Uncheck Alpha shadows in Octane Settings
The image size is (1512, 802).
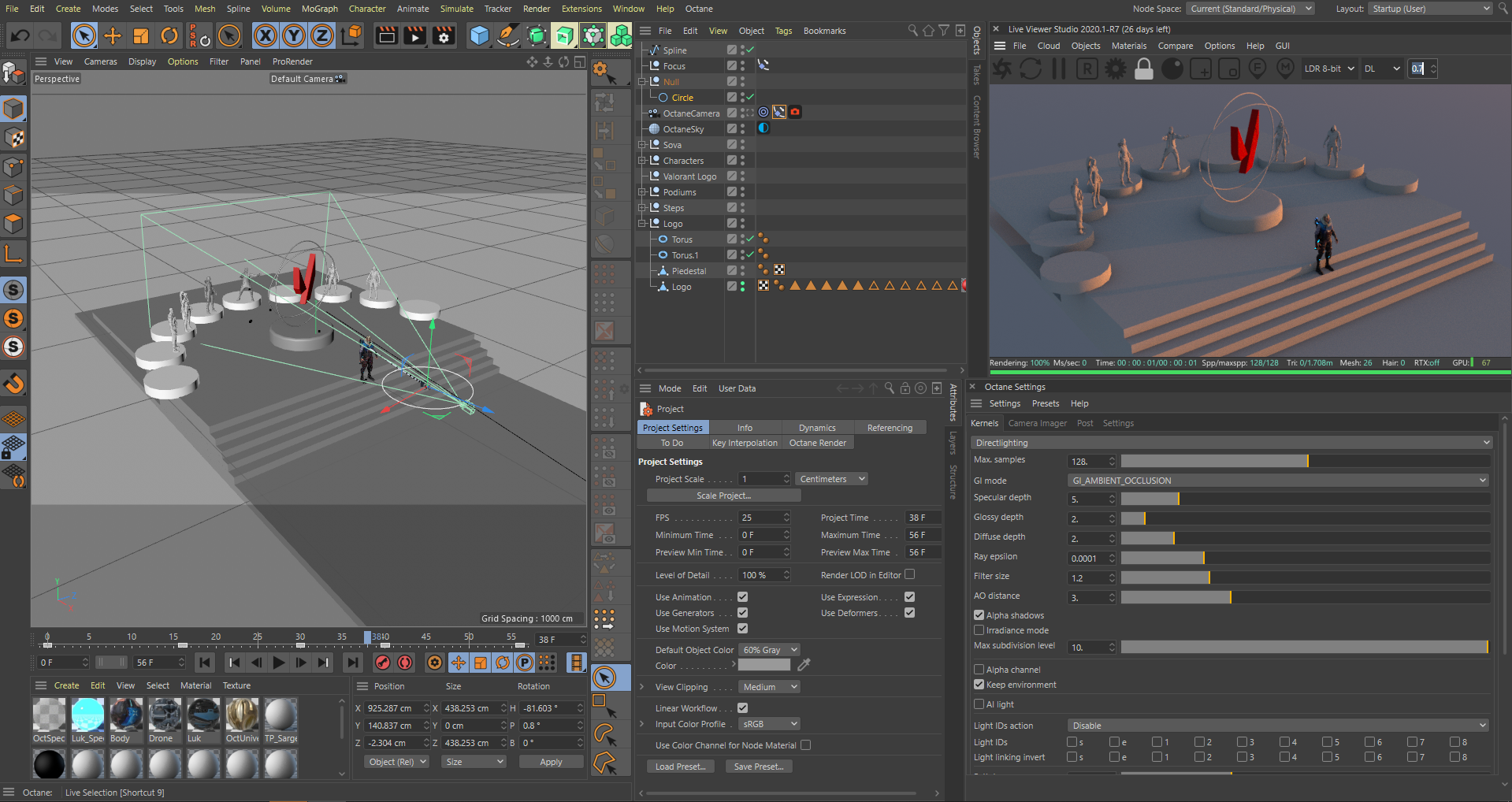pos(979,615)
